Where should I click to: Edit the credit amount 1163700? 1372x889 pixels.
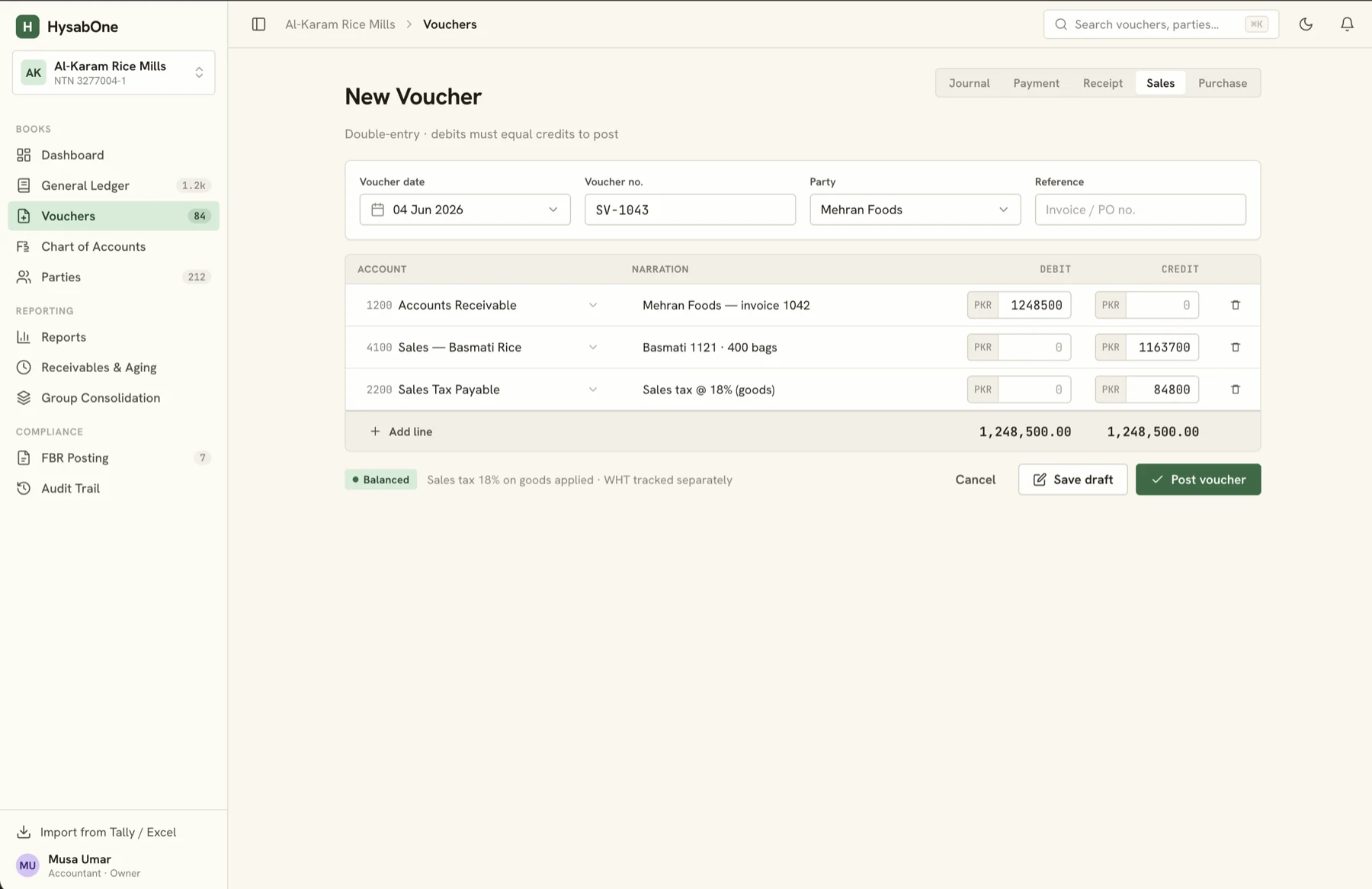(x=1162, y=347)
